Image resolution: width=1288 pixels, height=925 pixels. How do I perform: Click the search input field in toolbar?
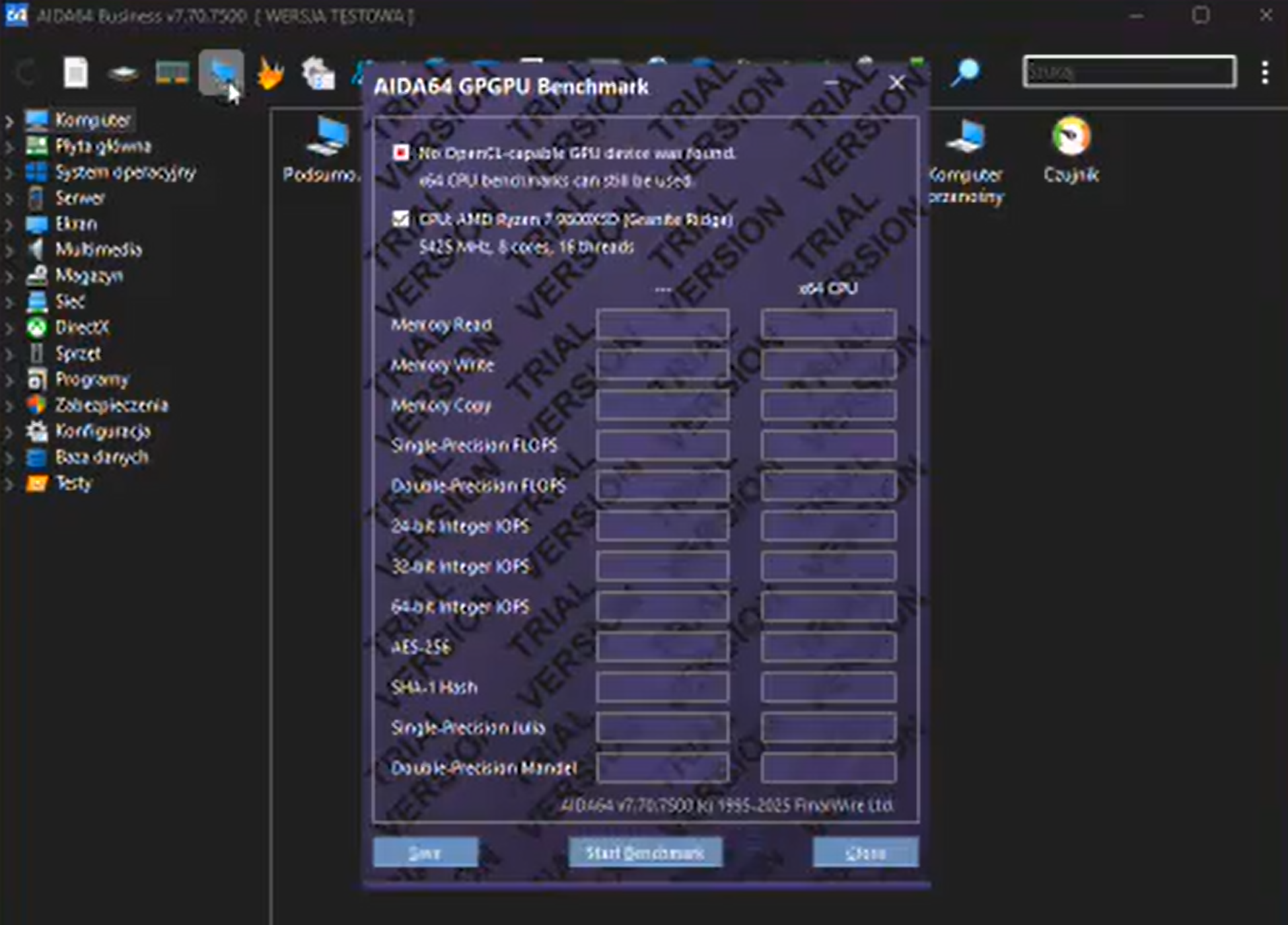click(x=1129, y=71)
